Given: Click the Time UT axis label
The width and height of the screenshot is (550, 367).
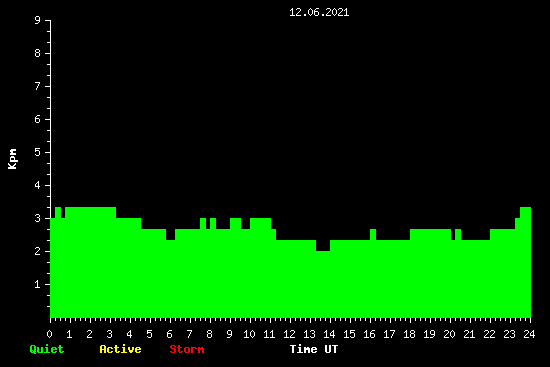Looking at the screenshot, I should point(314,349).
